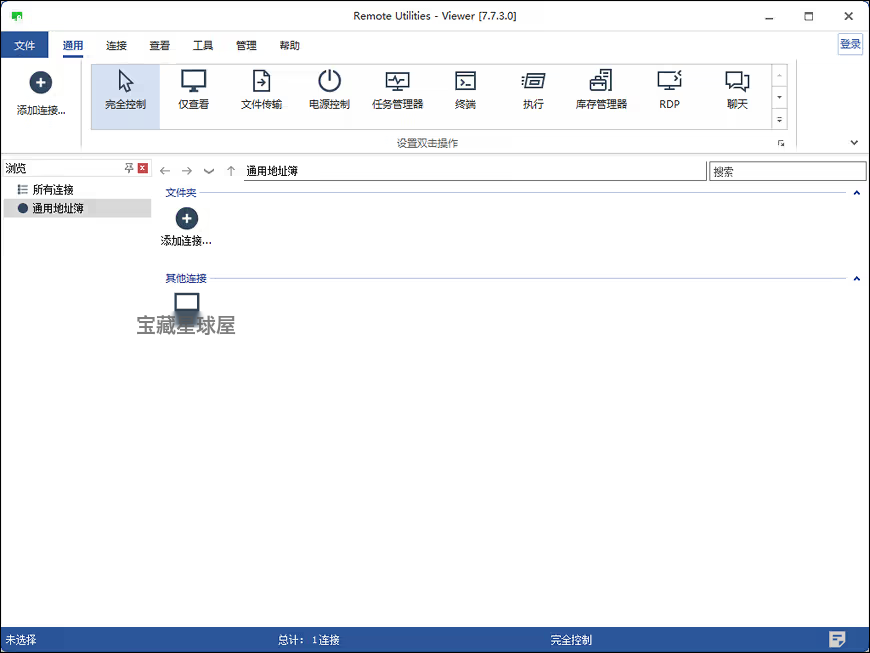Select the 完全控制 full control mode
The width and height of the screenshot is (870, 653).
(x=125, y=96)
